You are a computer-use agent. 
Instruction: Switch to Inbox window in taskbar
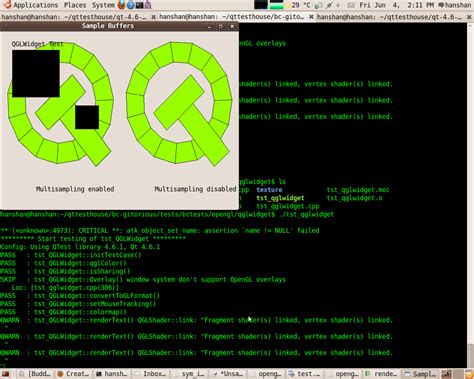coord(151,374)
